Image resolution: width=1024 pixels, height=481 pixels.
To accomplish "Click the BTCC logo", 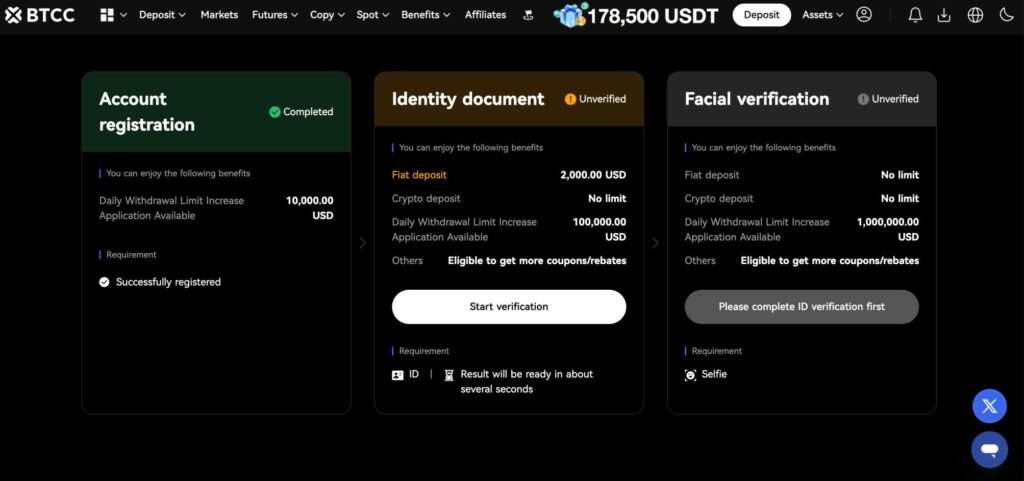I will click(41, 15).
